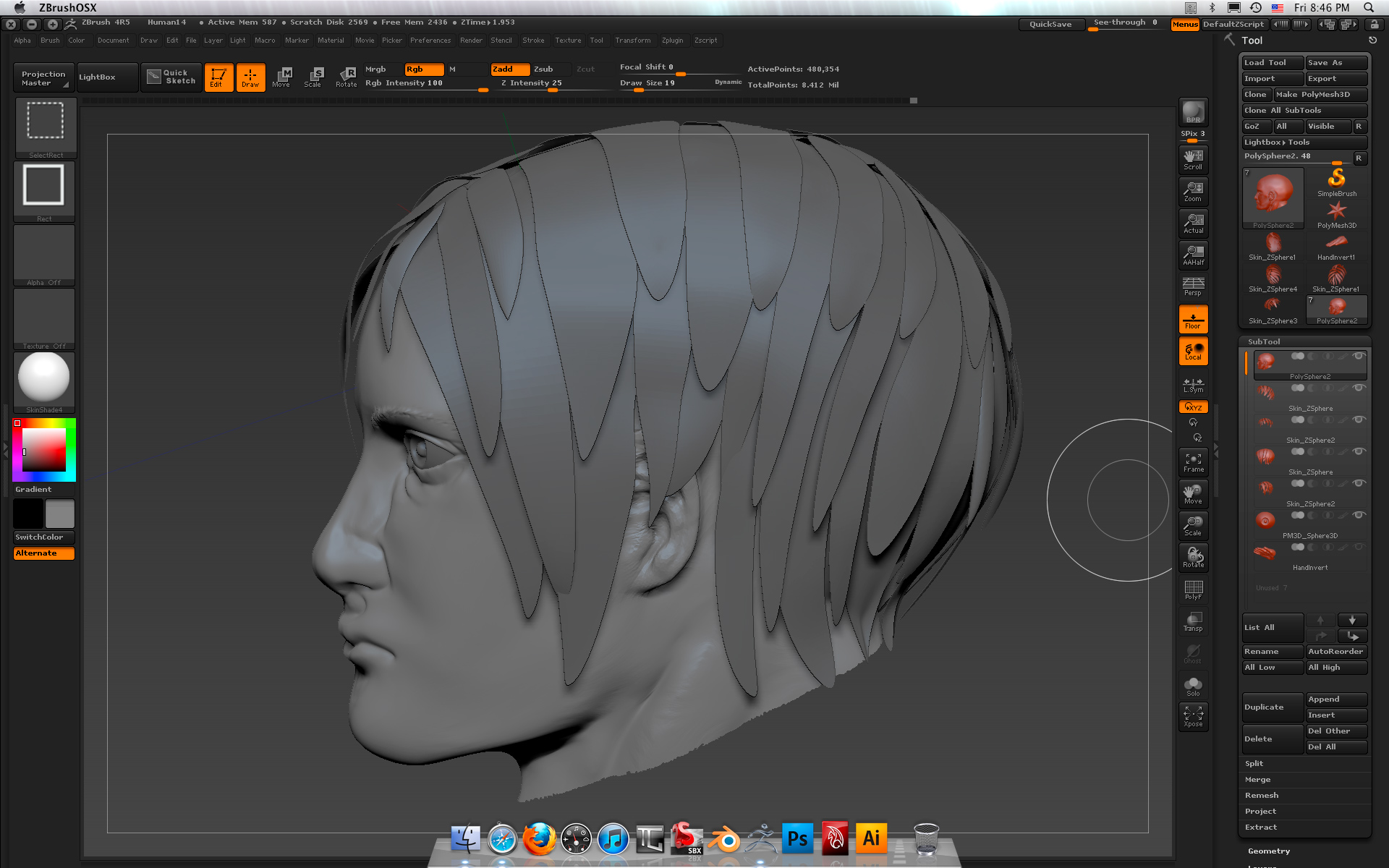Open the Zplugin menu
This screenshot has height=868, width=1389.
(673, 41)
